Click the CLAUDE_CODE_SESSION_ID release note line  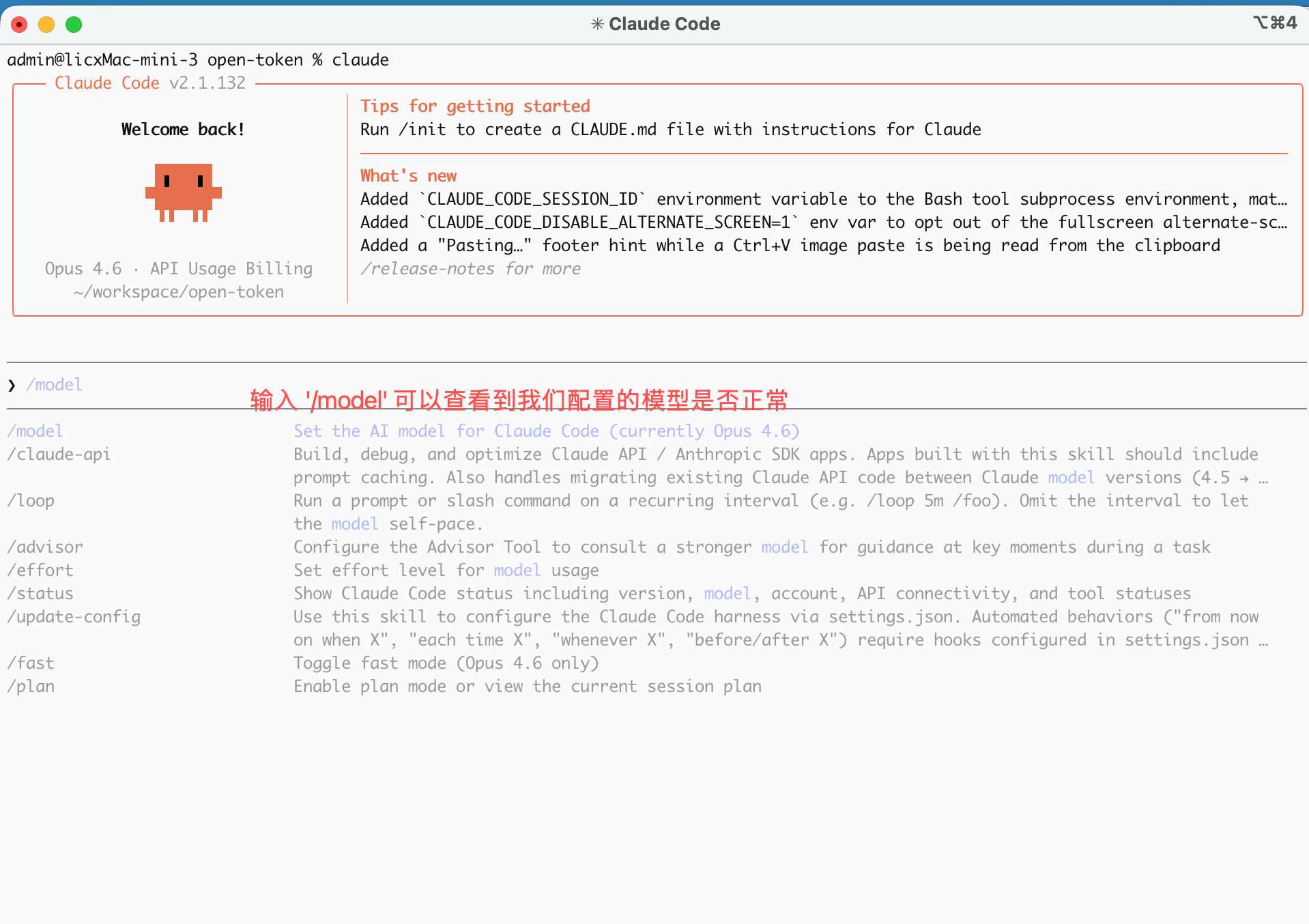click(x=824, y=199)
